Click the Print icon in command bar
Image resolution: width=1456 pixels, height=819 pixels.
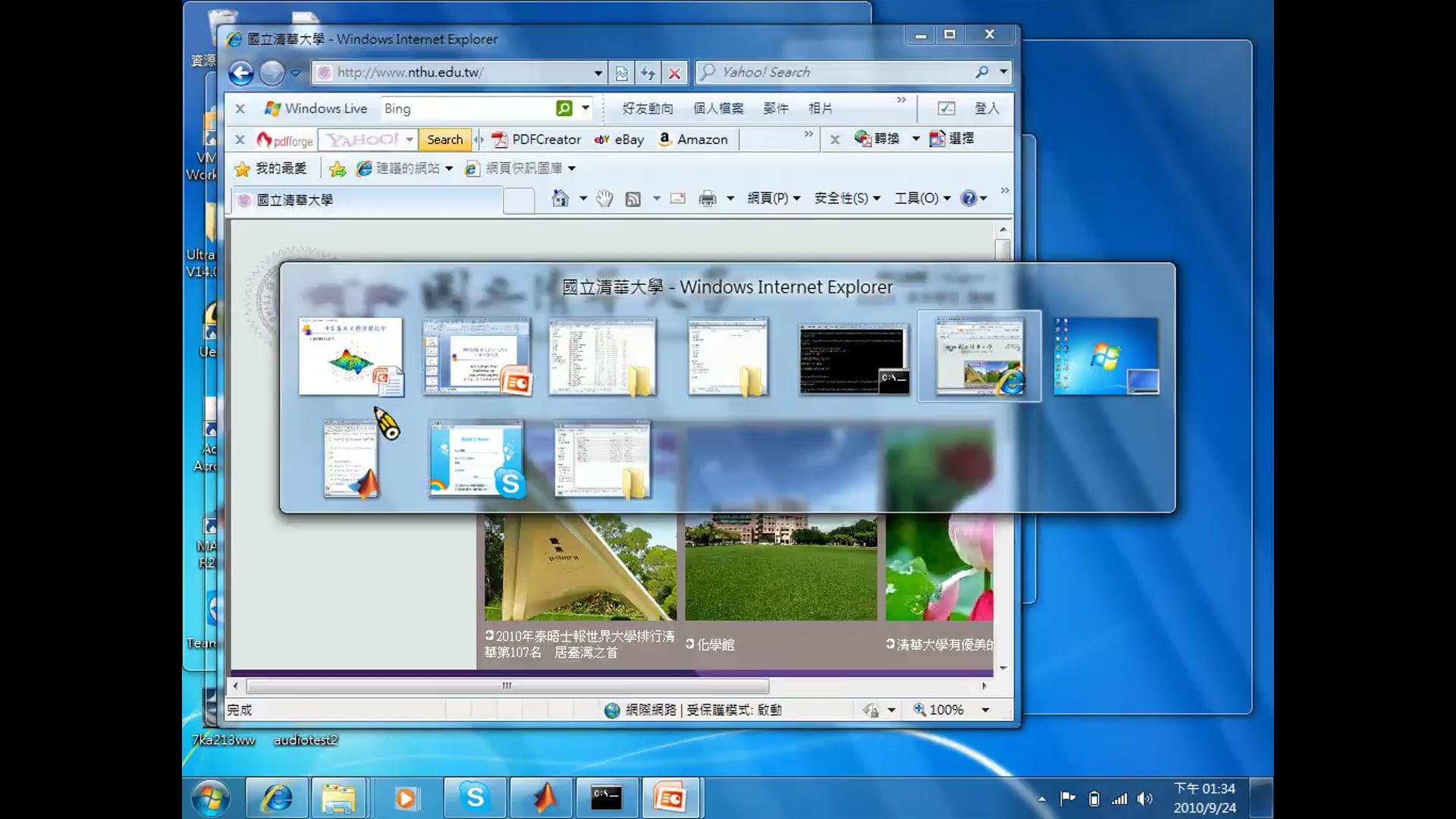click(x=708, y=199)
